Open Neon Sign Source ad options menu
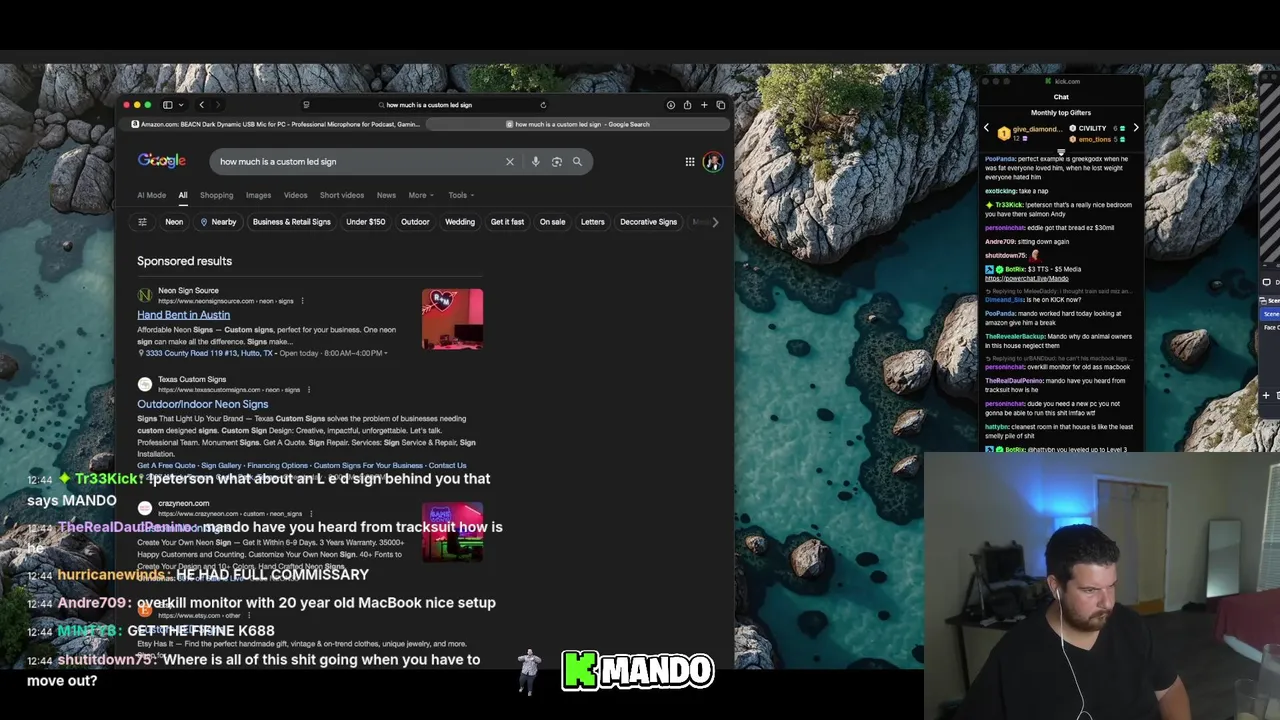This screenshot has width=1280, height=720. click(x=302, y=301)
